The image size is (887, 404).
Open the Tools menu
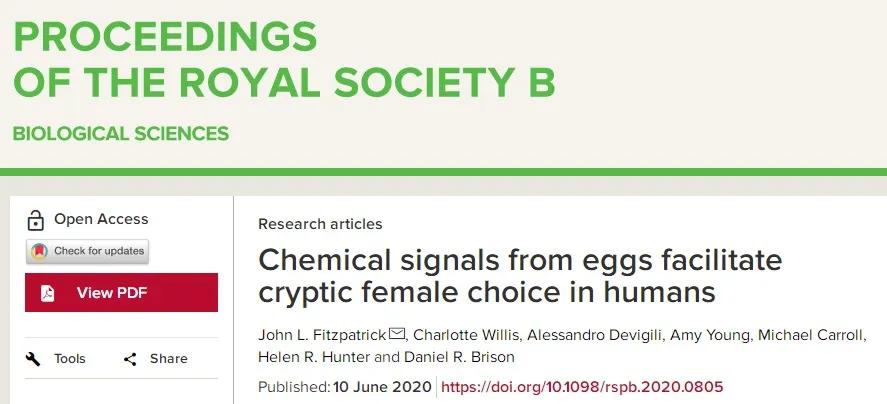[x=69, y=359]
